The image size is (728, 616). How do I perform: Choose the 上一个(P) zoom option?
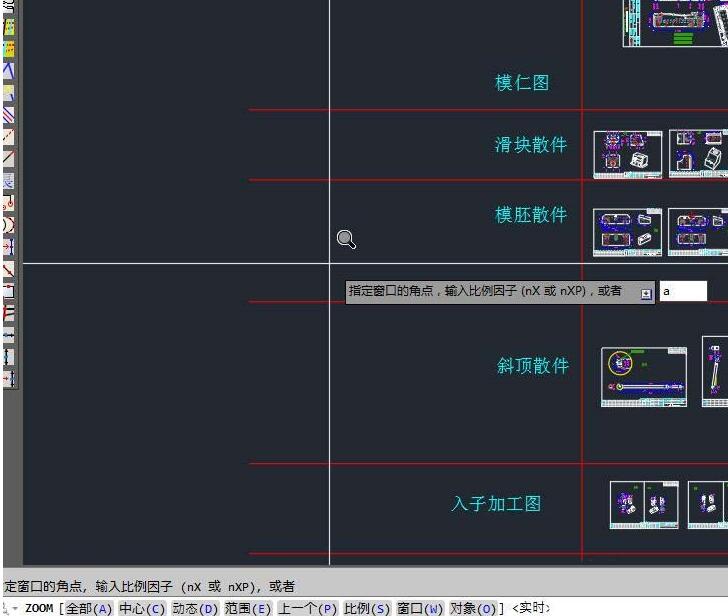[x=307, y=608]
